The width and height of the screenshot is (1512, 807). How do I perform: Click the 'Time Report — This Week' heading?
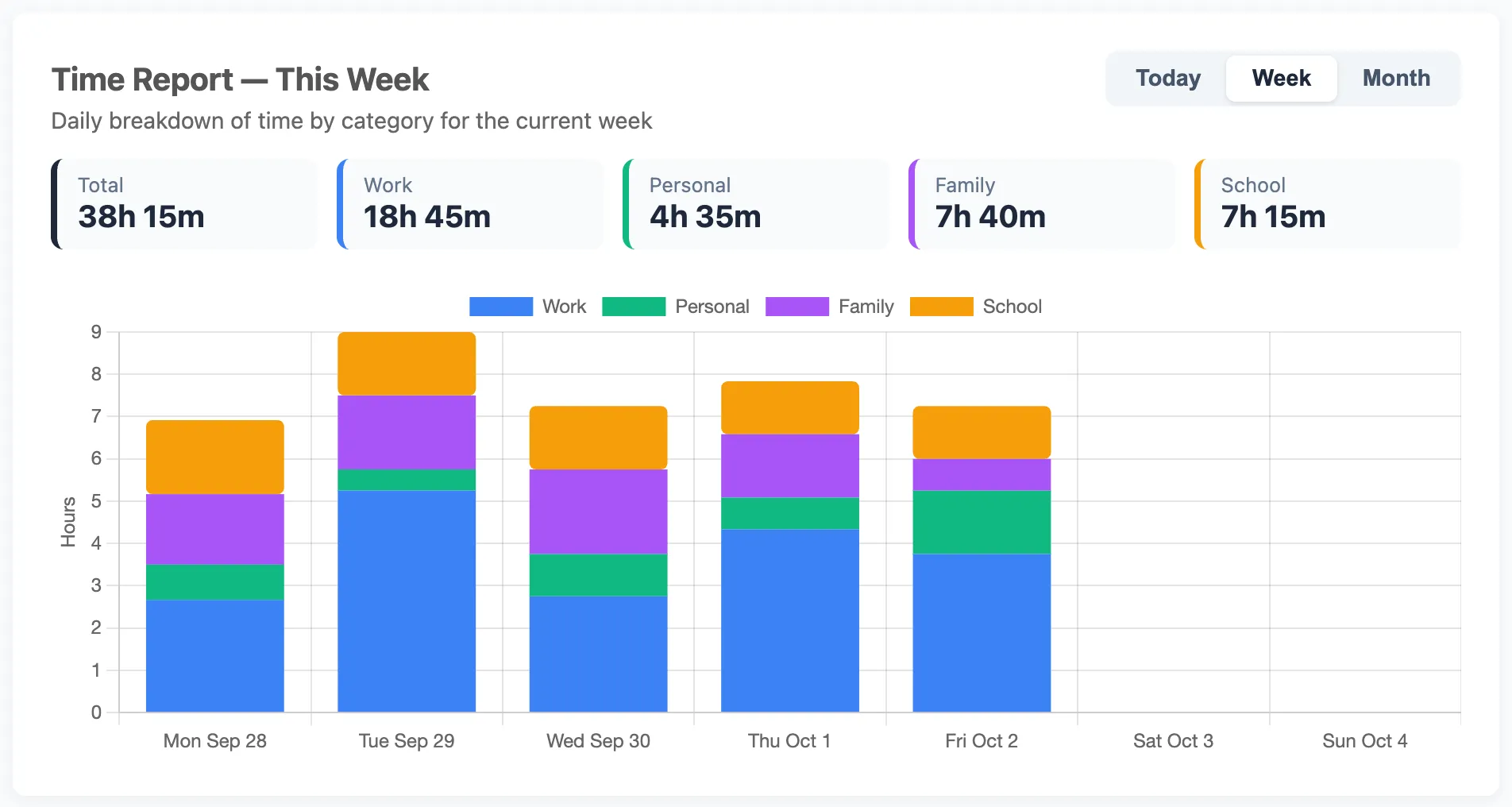point(241,79)
